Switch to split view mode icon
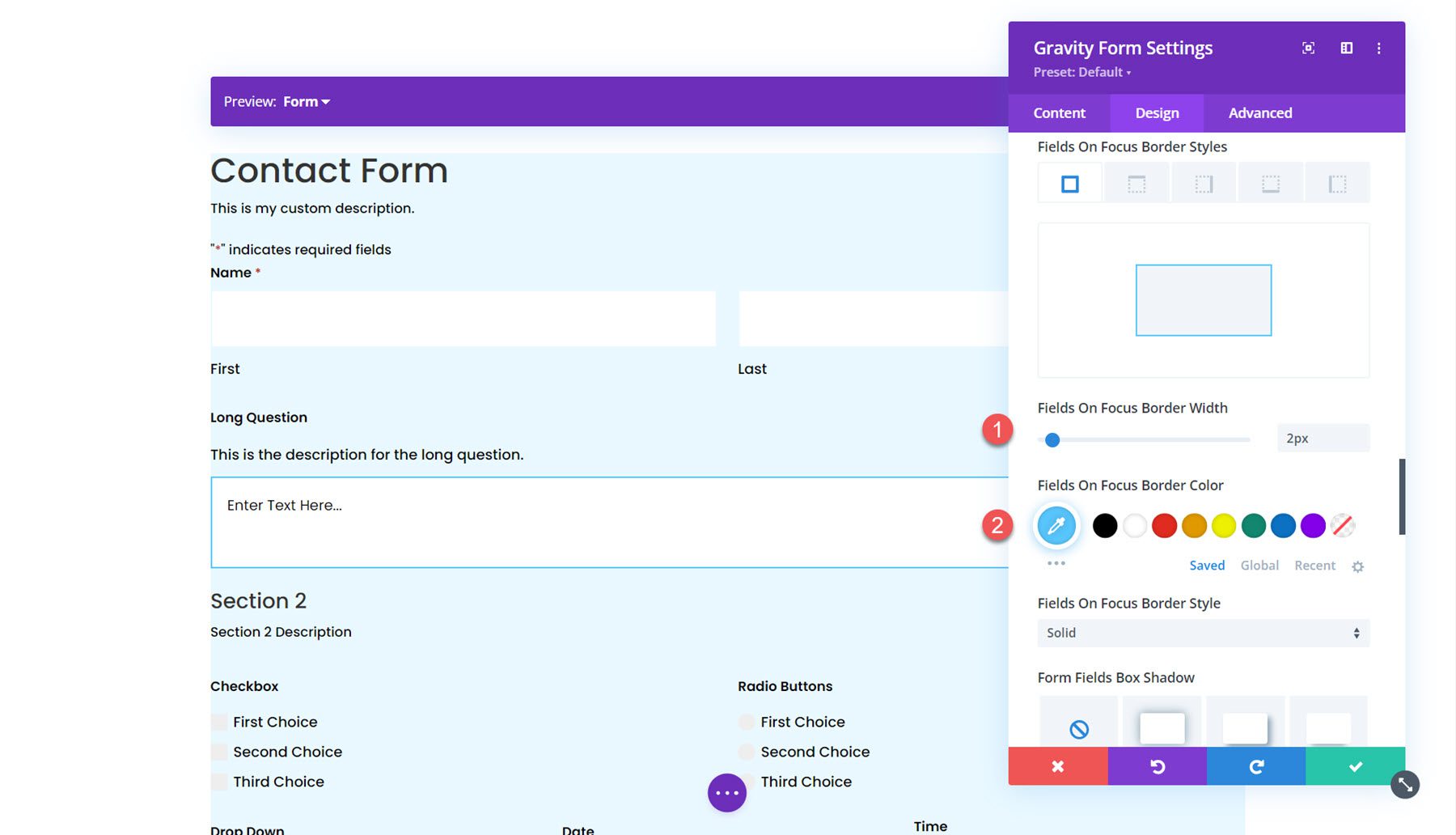Viewport: 1456px width, 835px height. [x=1347, y=48]
